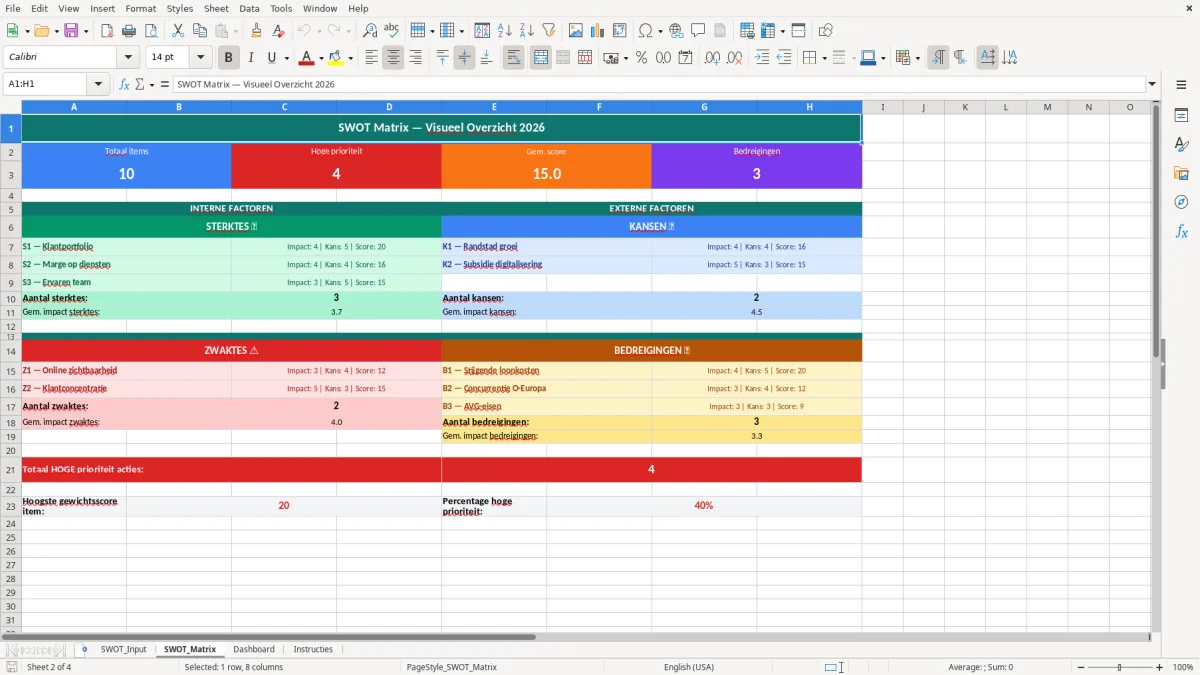Viewport: 1200px width, 675px height.
Task: Open the Background Color dropdown arrow
Action: click(350, 58)
